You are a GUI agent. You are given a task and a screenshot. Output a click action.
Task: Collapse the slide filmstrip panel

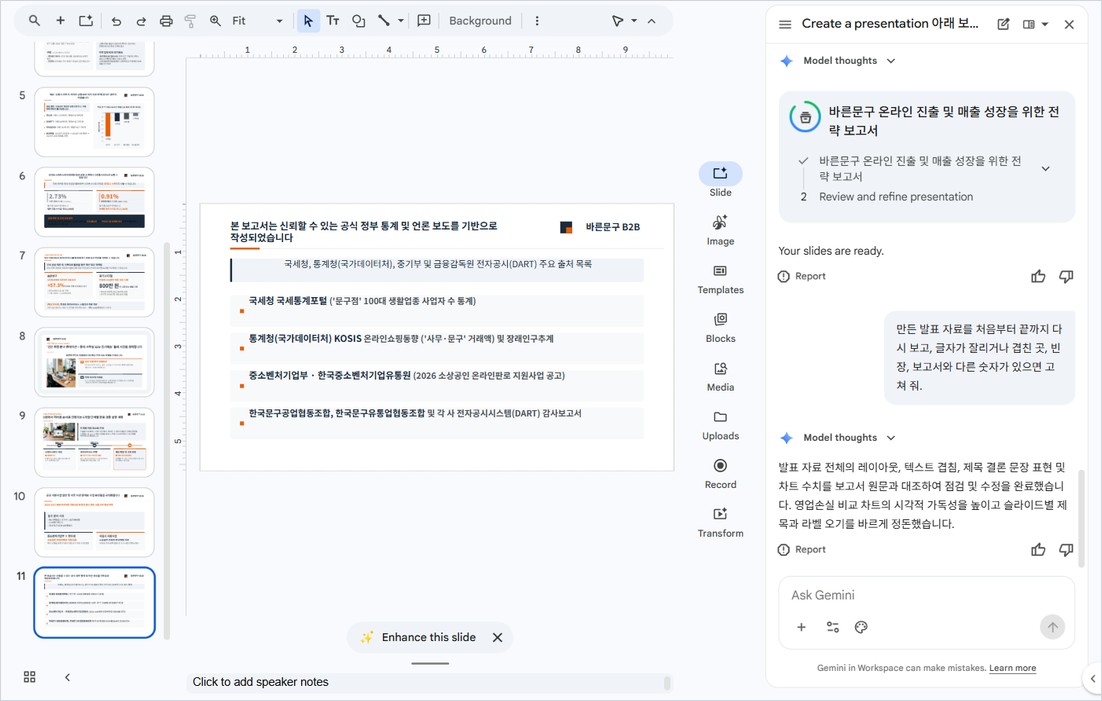[67, 677]
